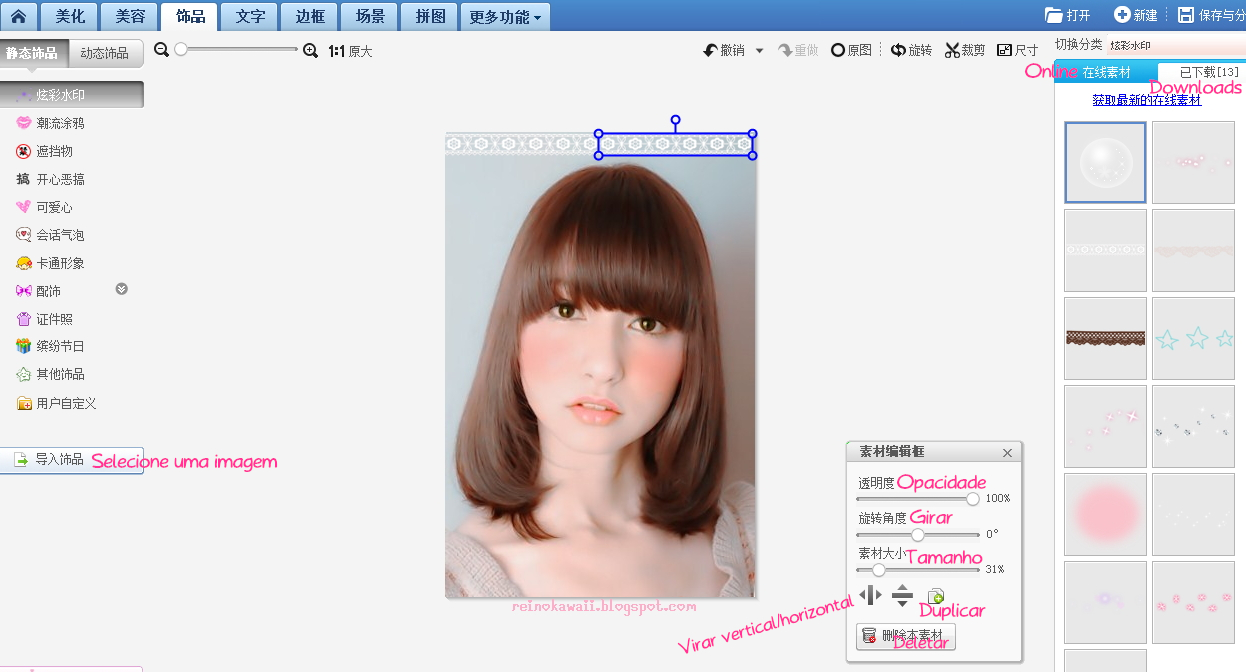The image size is (1246, 672).
Task: Click the 原图 original image button
Action: coord(851,50)
